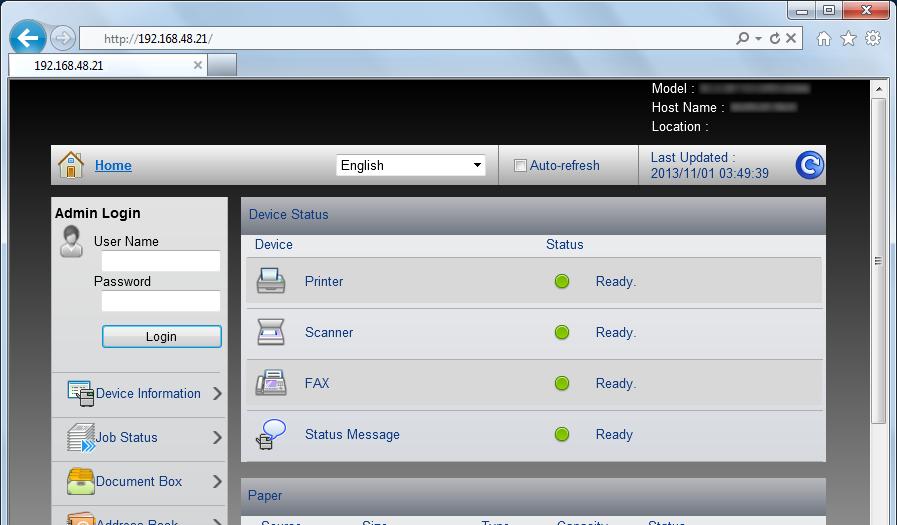Click the Status Message label
The height and width of the screenshot is (525, 897).
[352, 434]
